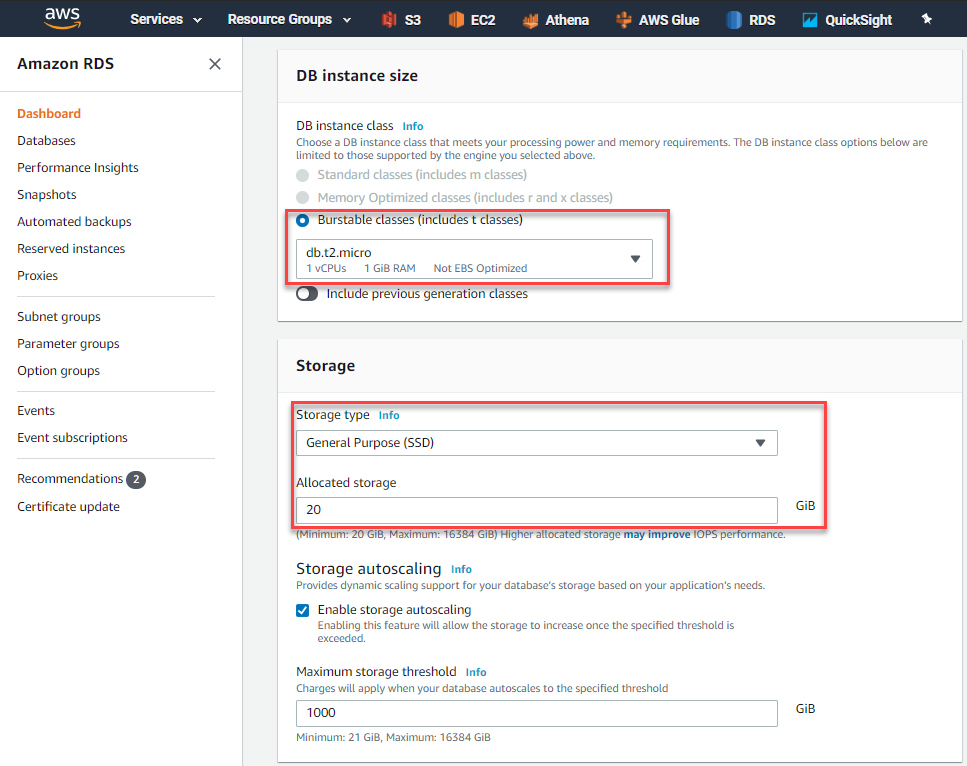The height and width of the screenshot is (766, 967).
Task: Click the AWS logo home icon
Action: 62,19
